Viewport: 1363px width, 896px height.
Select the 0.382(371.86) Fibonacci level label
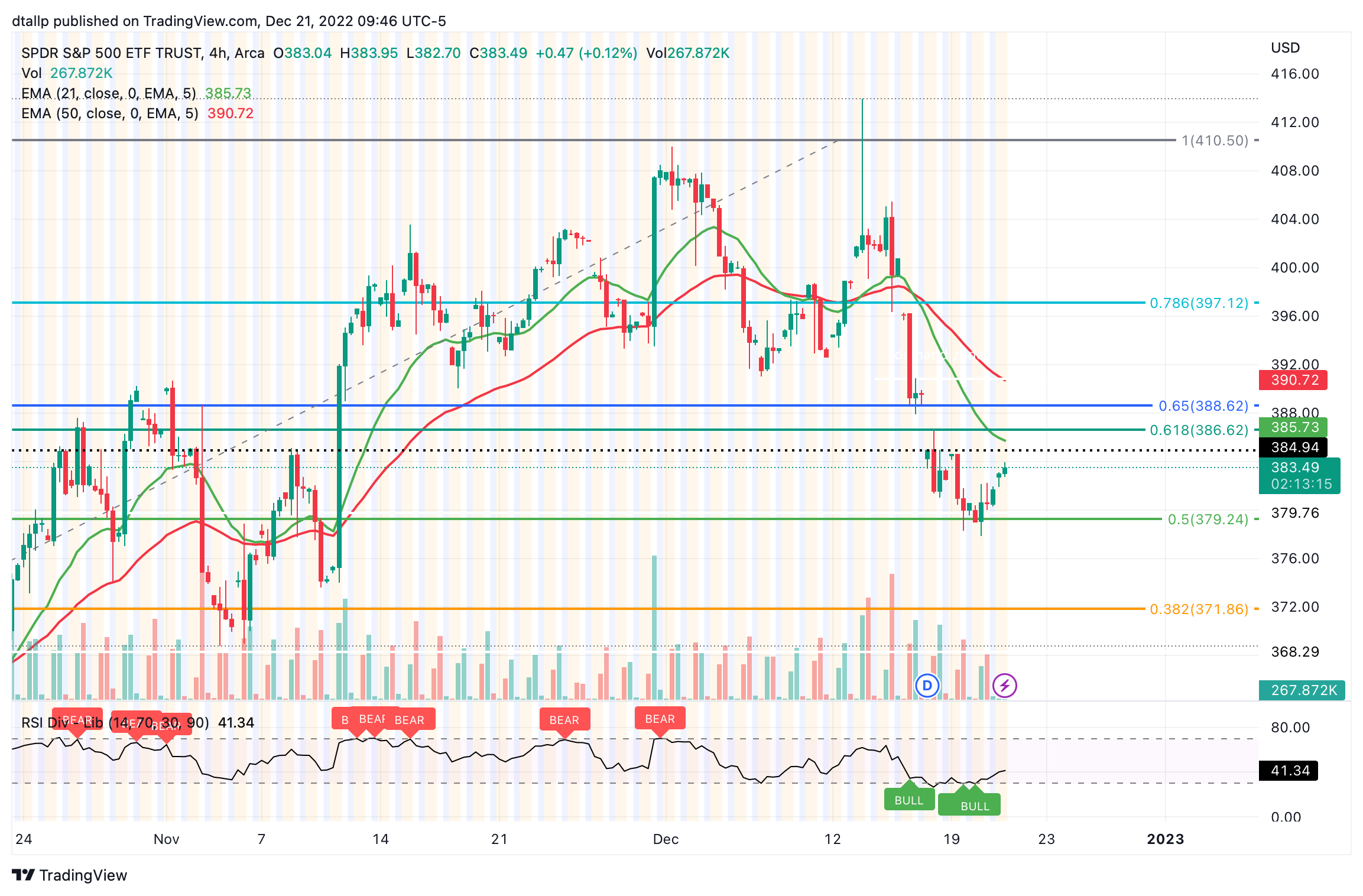1199,609
